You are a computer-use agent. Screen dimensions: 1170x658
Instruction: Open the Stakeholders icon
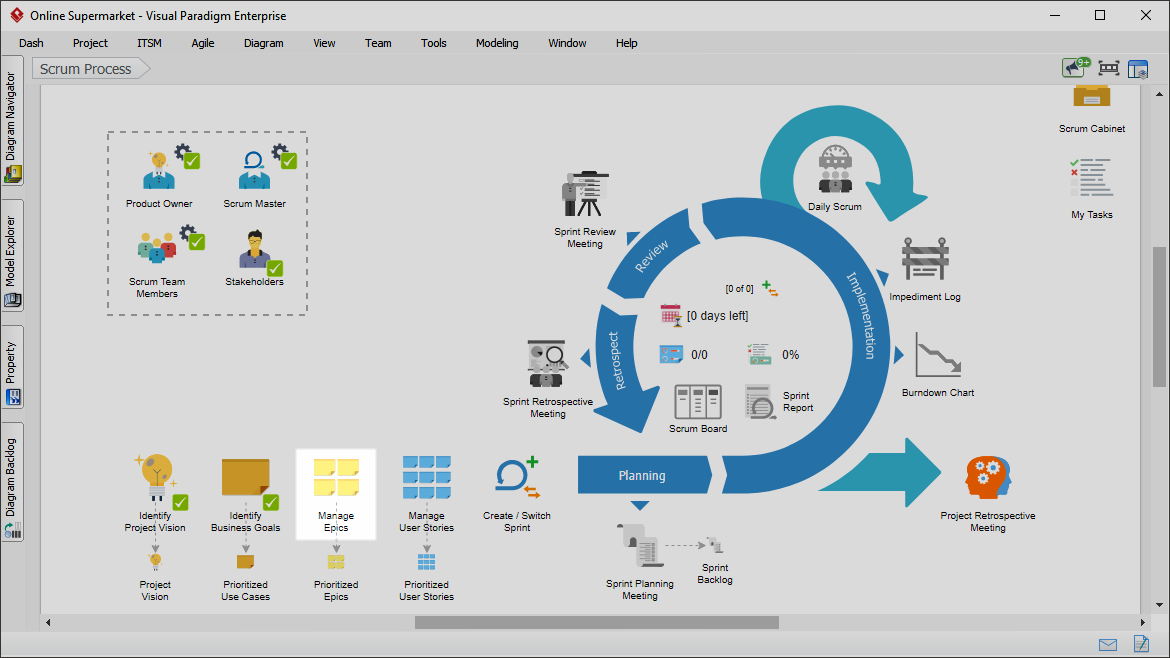tap(254, 248)
